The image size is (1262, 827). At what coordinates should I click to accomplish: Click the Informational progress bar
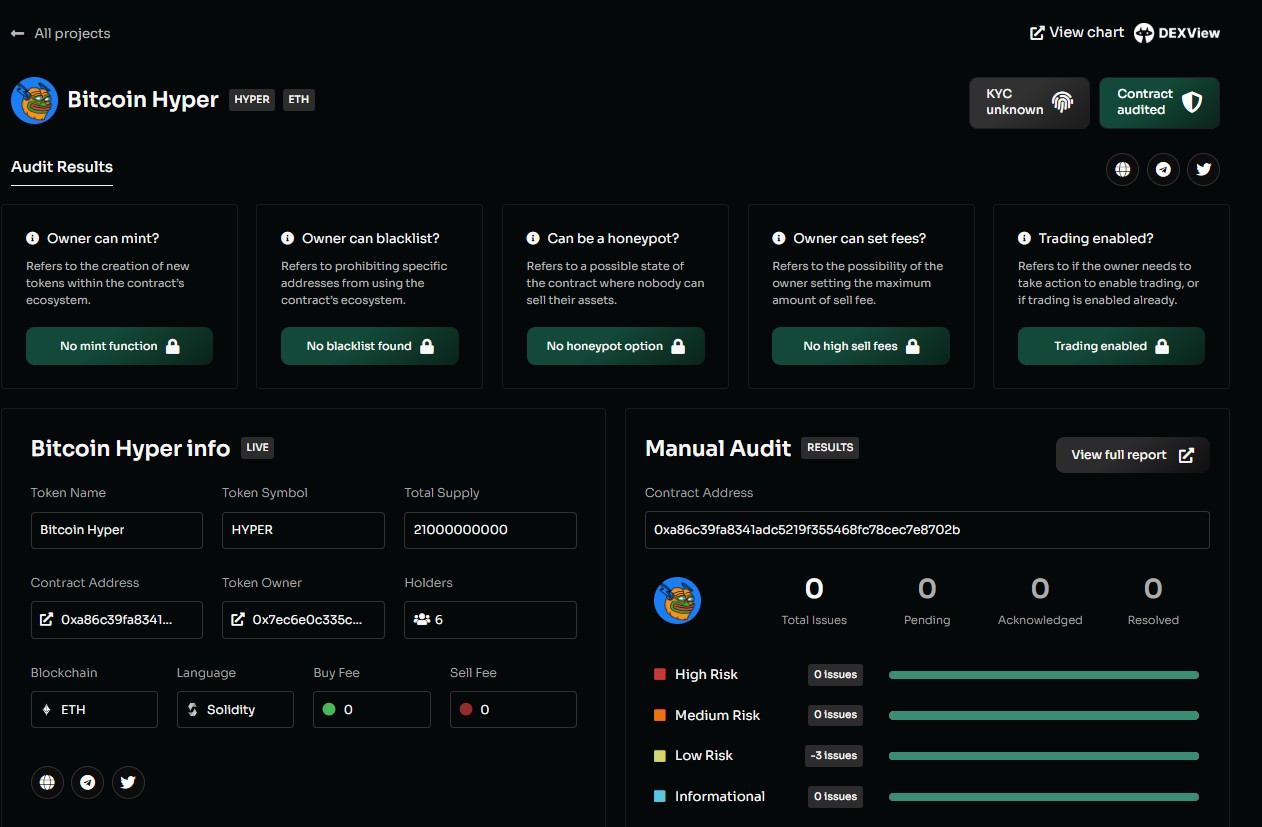pos(1043,797)
